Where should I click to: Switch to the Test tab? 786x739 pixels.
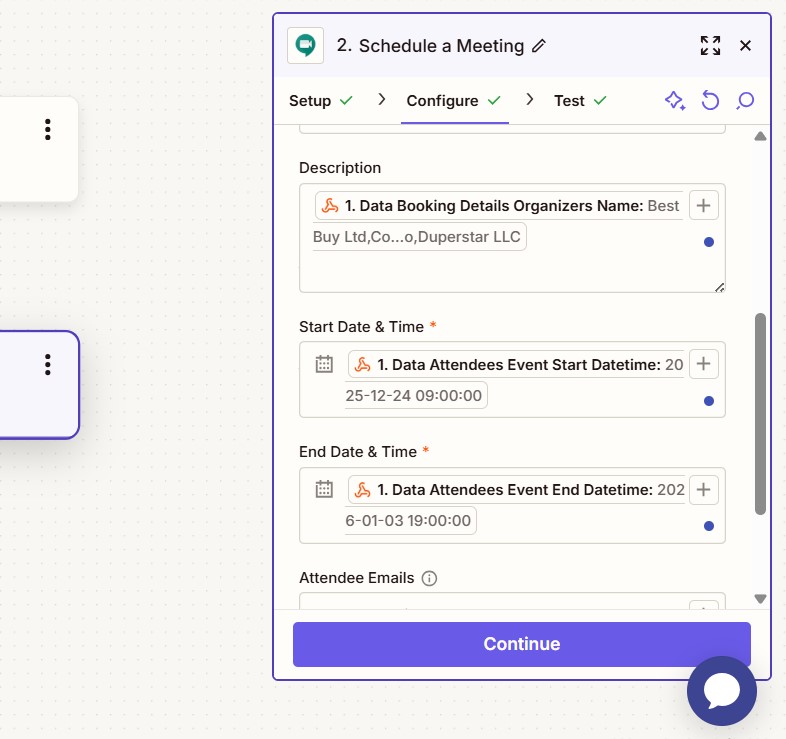click(x=569, y=101)
